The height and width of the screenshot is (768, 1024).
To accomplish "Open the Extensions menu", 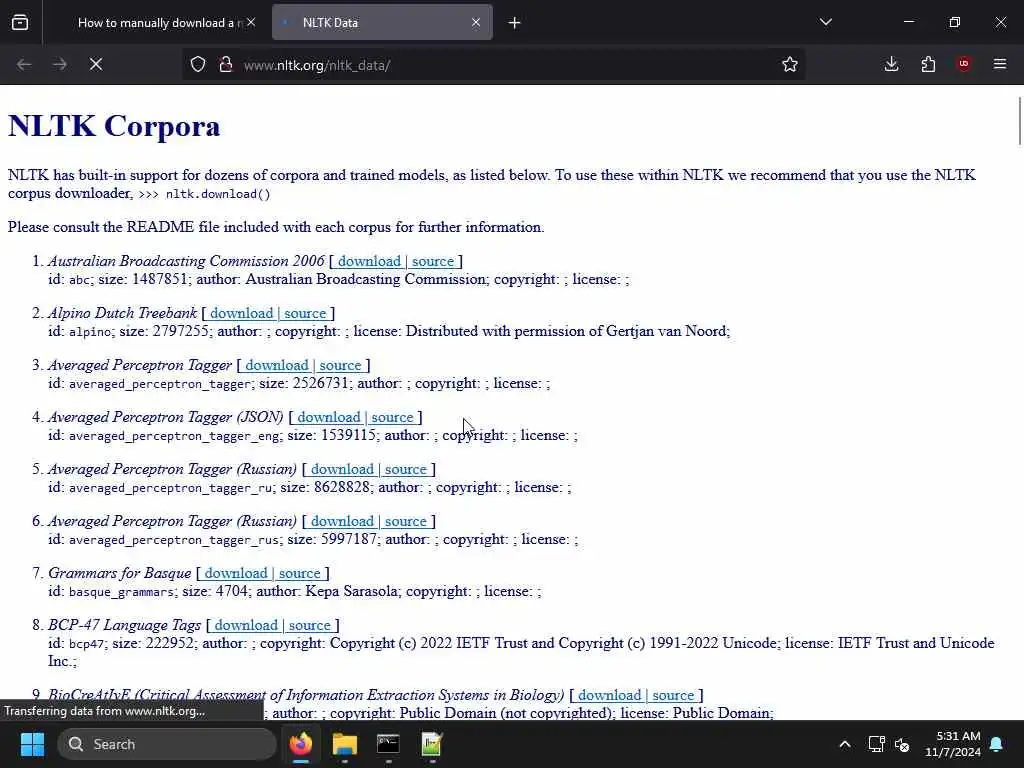I will click(x=928, y=64).
